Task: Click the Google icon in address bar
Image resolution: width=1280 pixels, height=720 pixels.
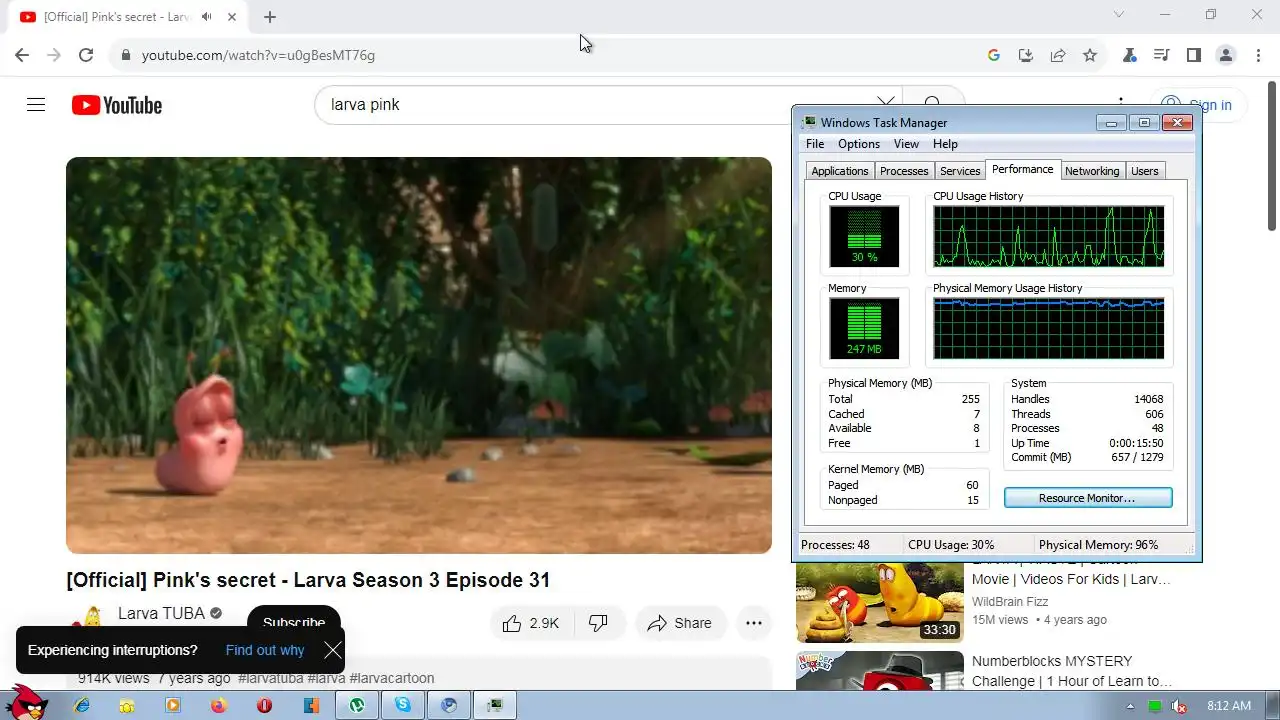Action: coord(994,55)
